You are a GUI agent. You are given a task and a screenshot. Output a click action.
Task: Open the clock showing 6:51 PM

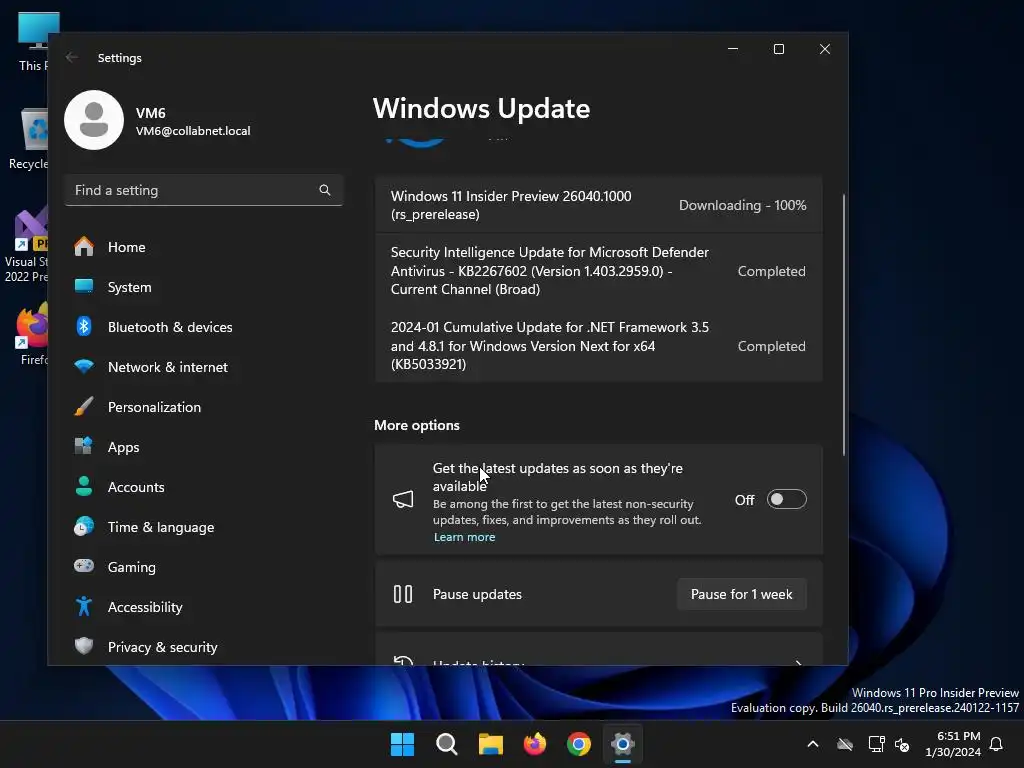[x=953, y=744]
